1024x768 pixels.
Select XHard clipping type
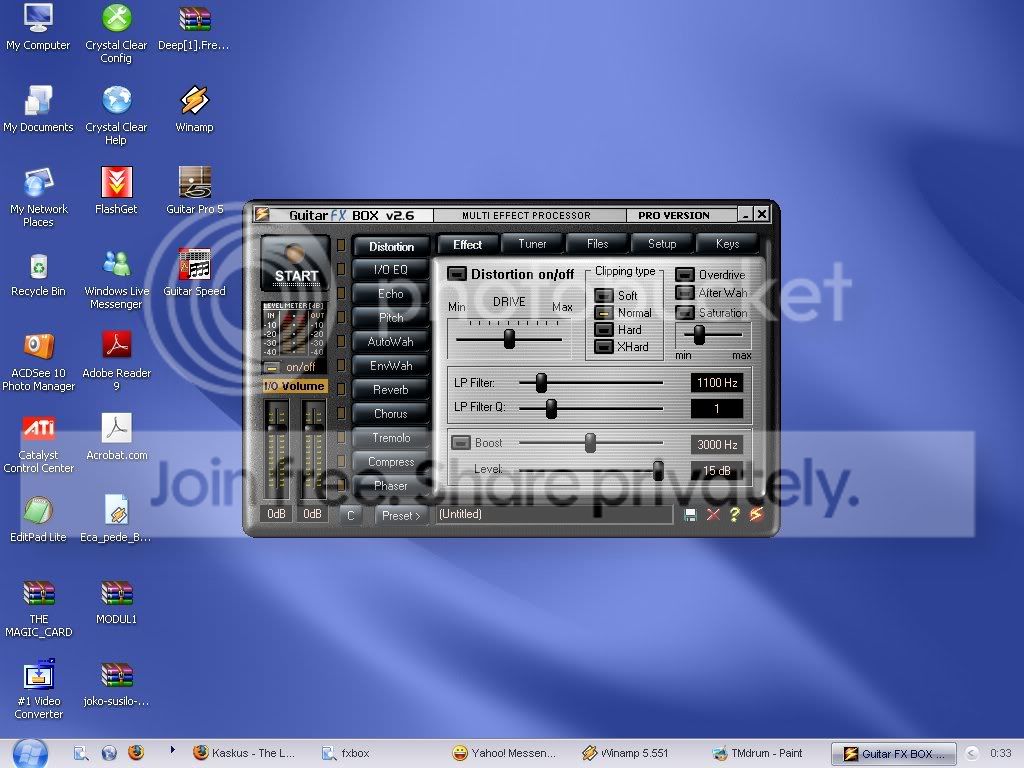pos(604,346)
